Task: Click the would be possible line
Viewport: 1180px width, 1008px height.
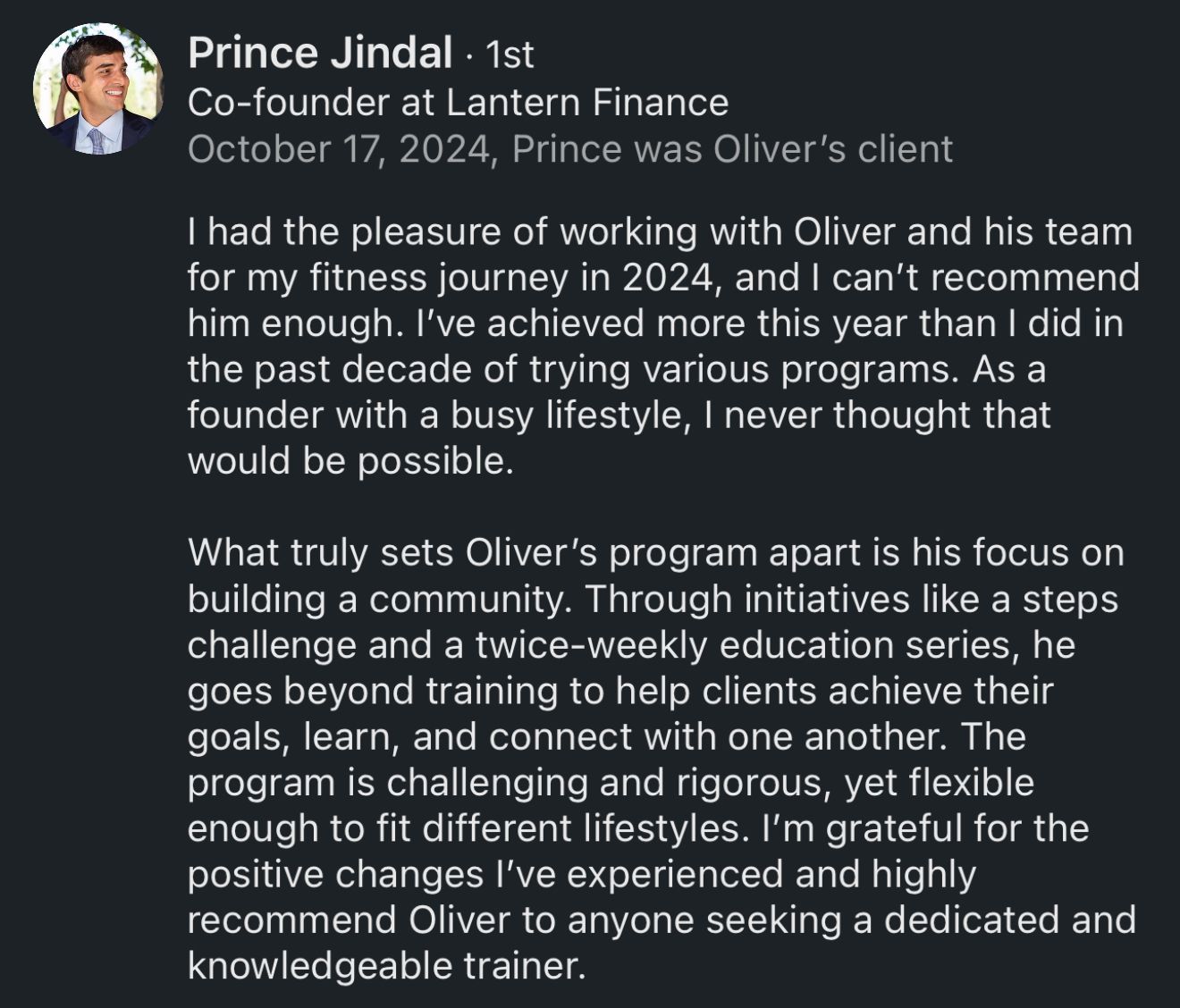Action: click(x=351, y=461)
